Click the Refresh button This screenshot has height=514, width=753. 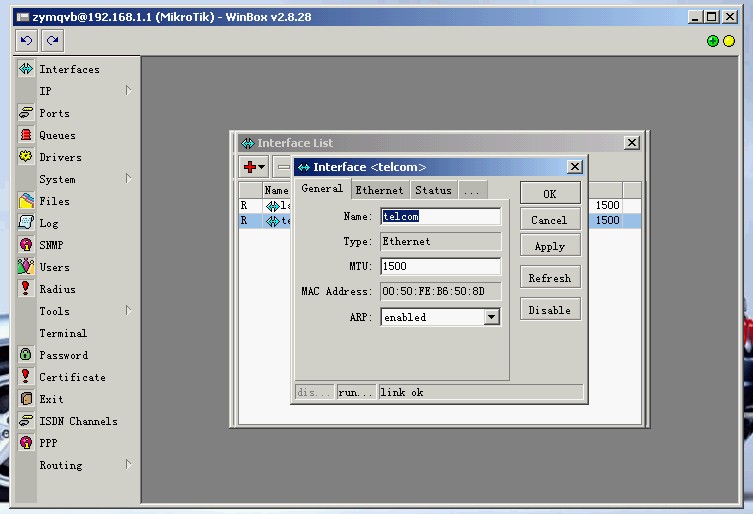[x=550, y=278]
